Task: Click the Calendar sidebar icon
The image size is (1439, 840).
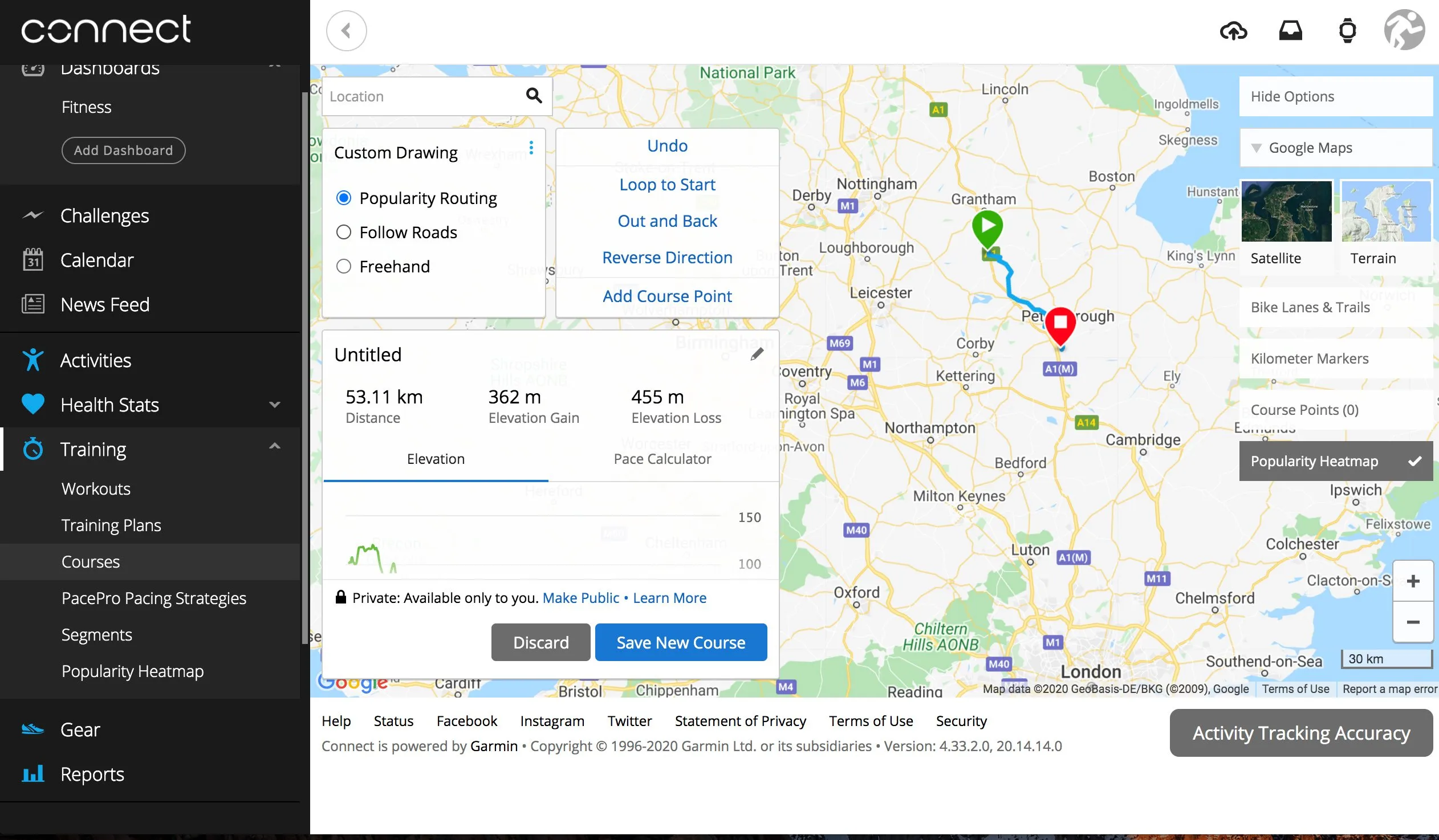Action: click(x=32, y=260)
